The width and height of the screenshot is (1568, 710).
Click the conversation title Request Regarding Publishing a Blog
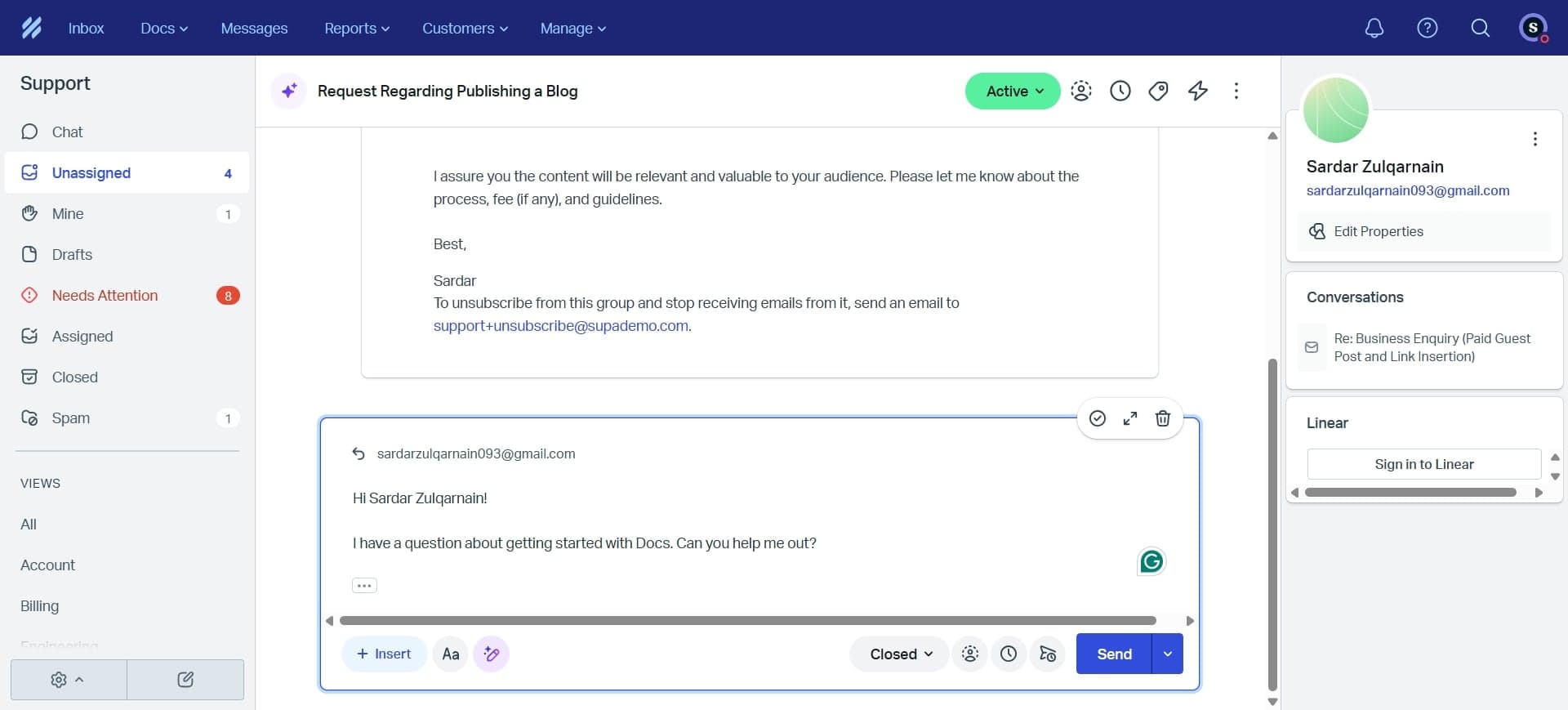[448, 91]
